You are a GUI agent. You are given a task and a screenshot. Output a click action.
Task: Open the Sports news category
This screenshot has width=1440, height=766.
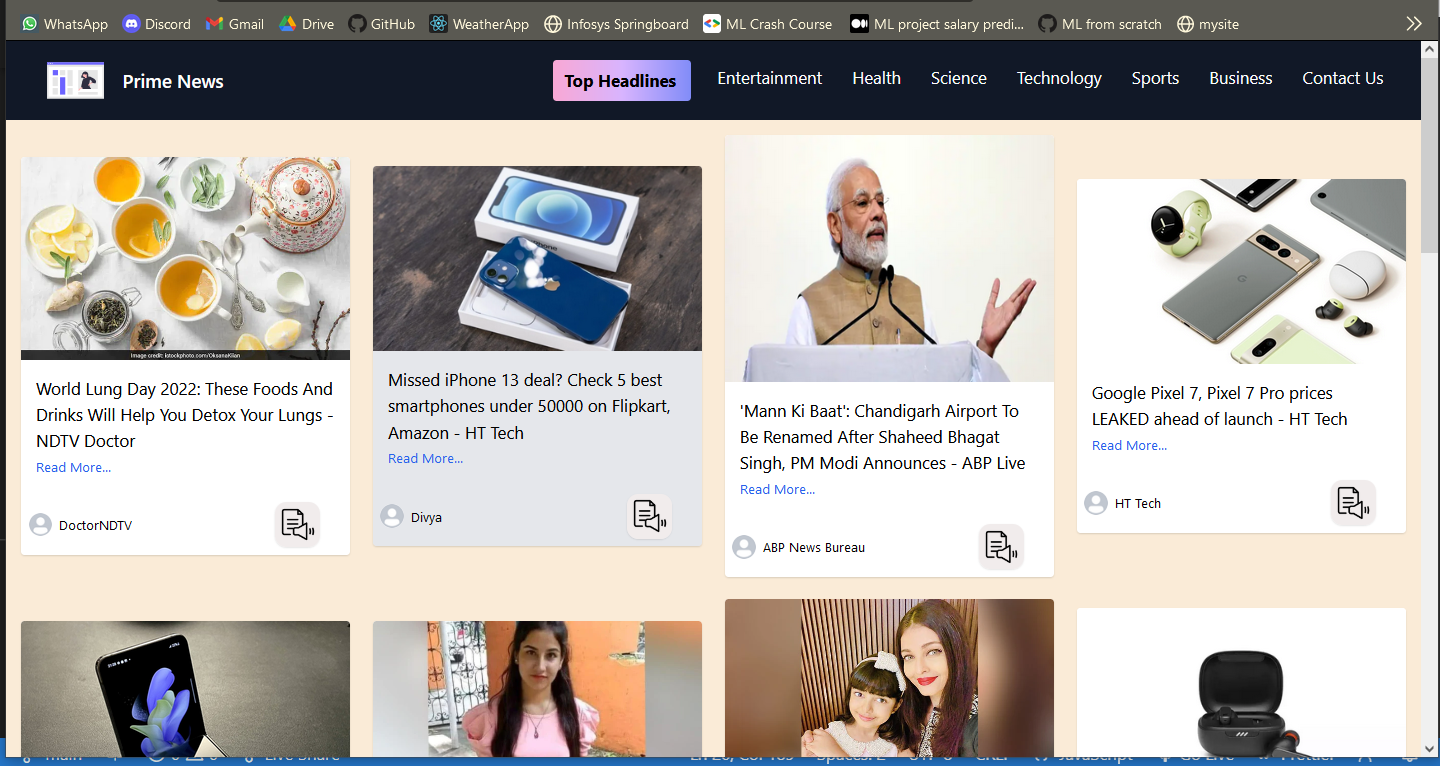coord(1155,78)
